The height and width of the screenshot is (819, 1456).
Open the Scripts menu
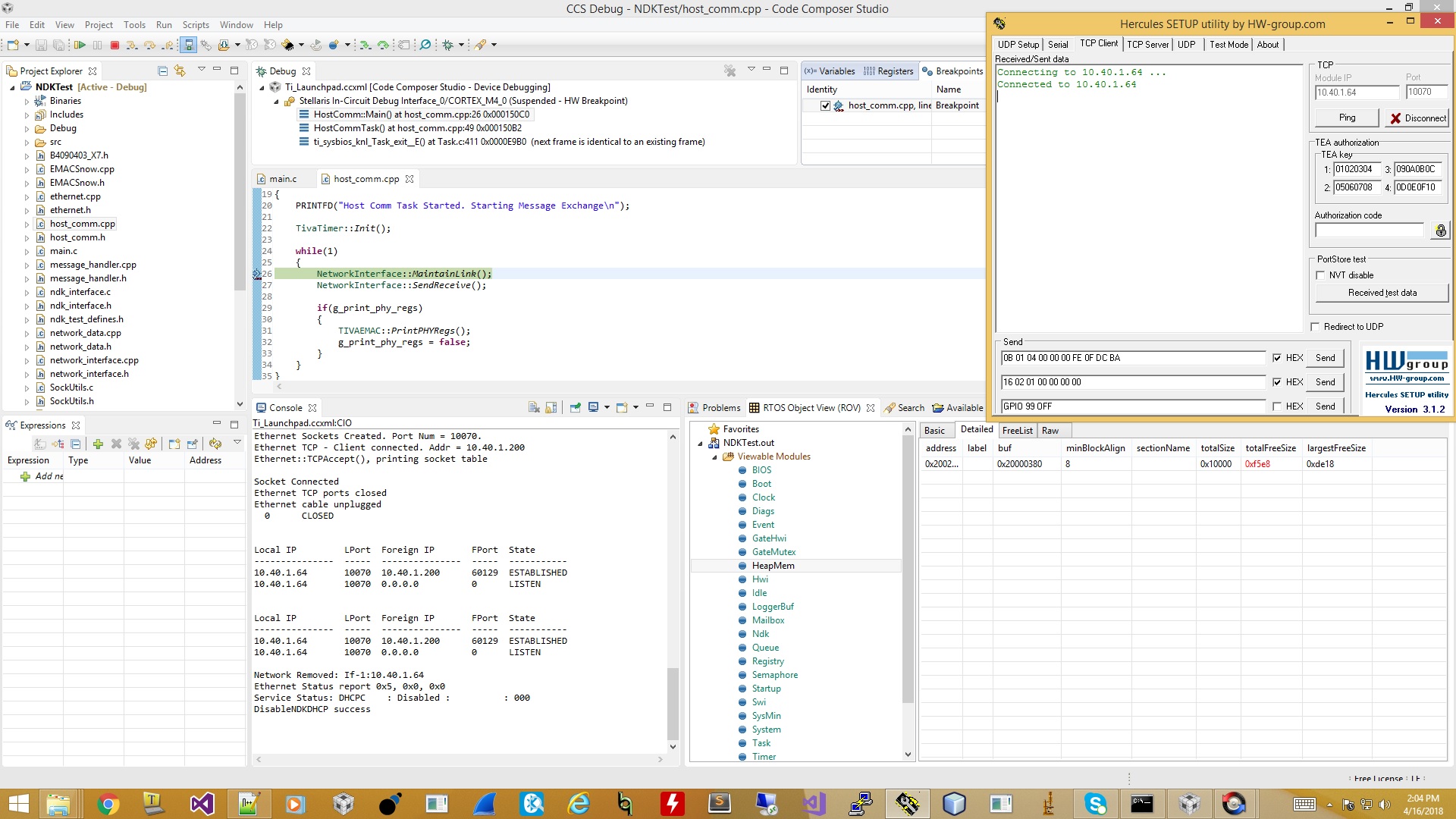tap(195, 25)
